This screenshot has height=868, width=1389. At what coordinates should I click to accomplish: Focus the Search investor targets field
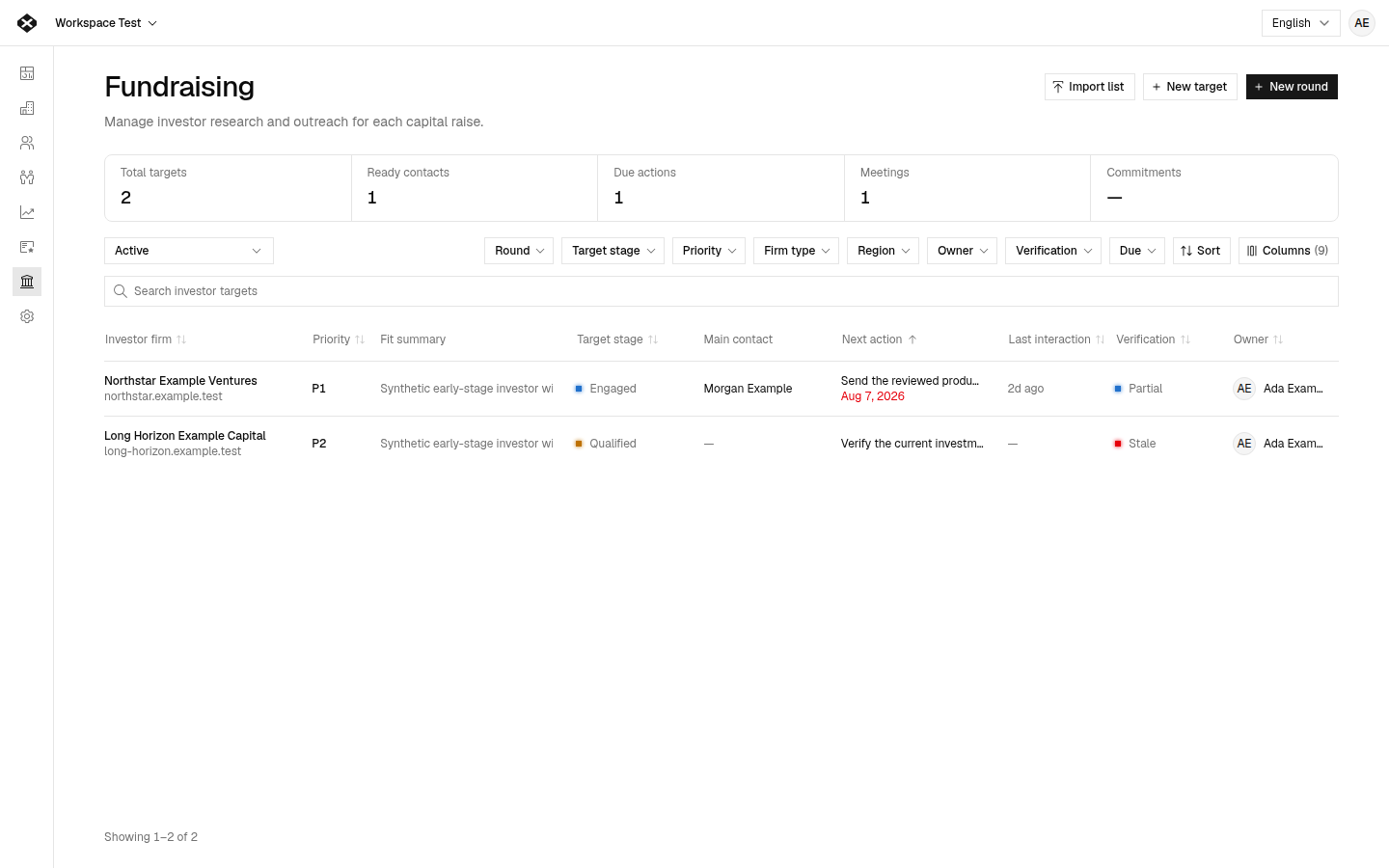pyautogui.click(x=722, y=291)
